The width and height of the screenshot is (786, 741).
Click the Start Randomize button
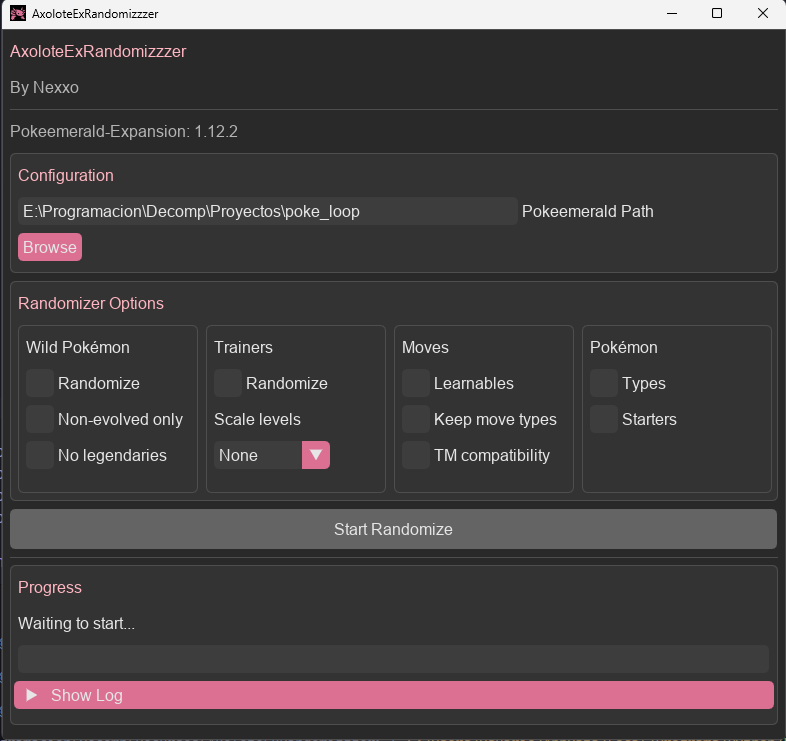(x=393, y=529)
